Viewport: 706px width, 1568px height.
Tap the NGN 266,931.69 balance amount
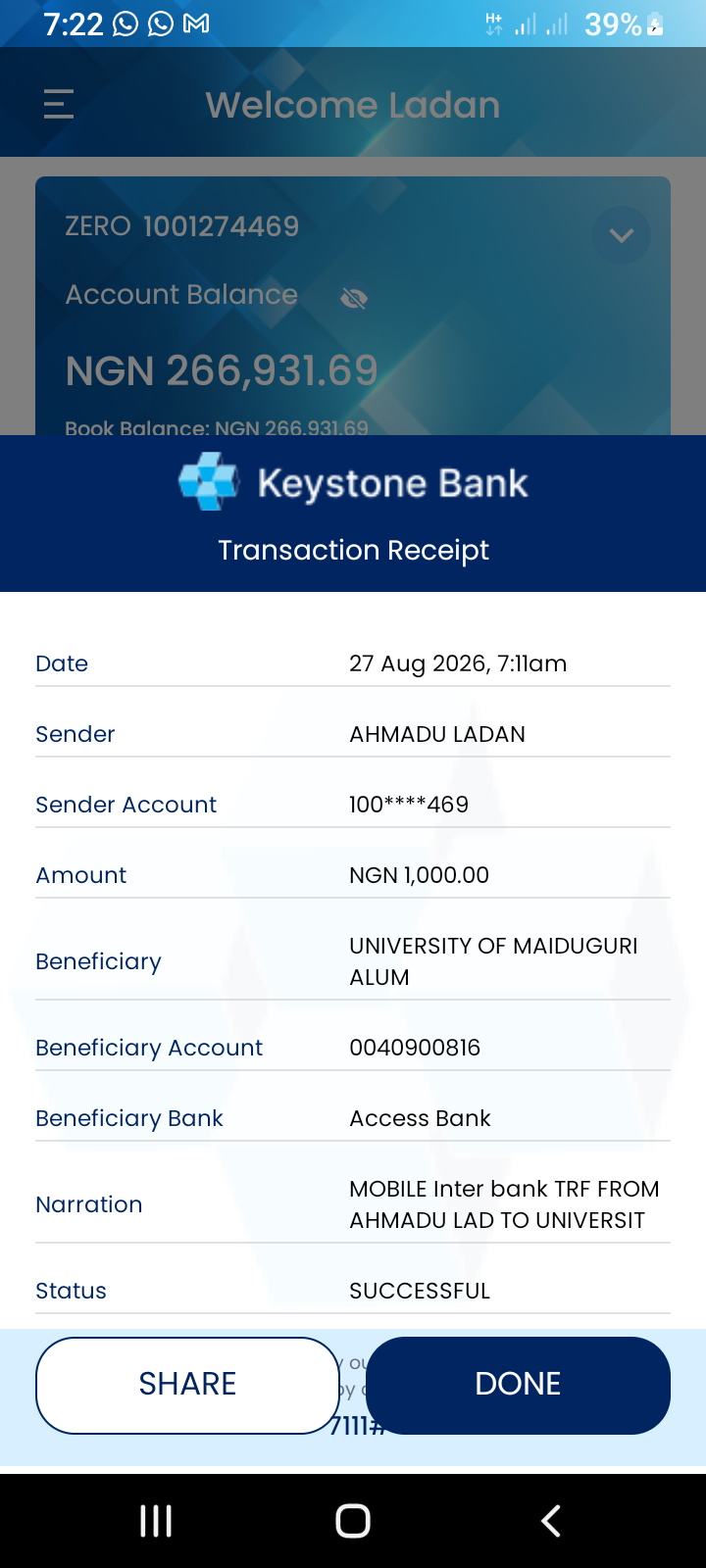[x=222, y=370]
